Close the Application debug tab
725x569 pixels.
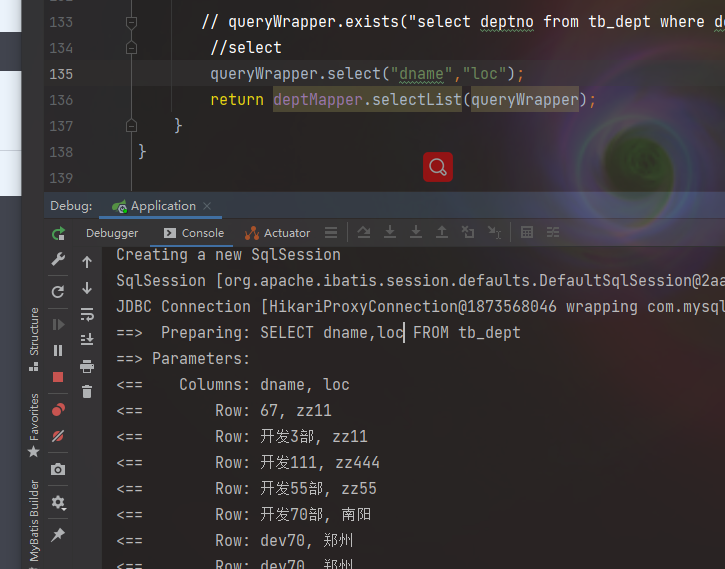coord(207,206)
